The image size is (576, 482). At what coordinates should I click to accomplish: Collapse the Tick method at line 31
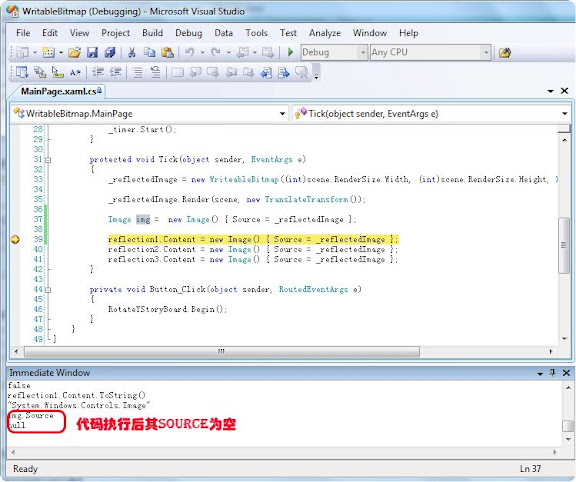(x=48, y=160)
